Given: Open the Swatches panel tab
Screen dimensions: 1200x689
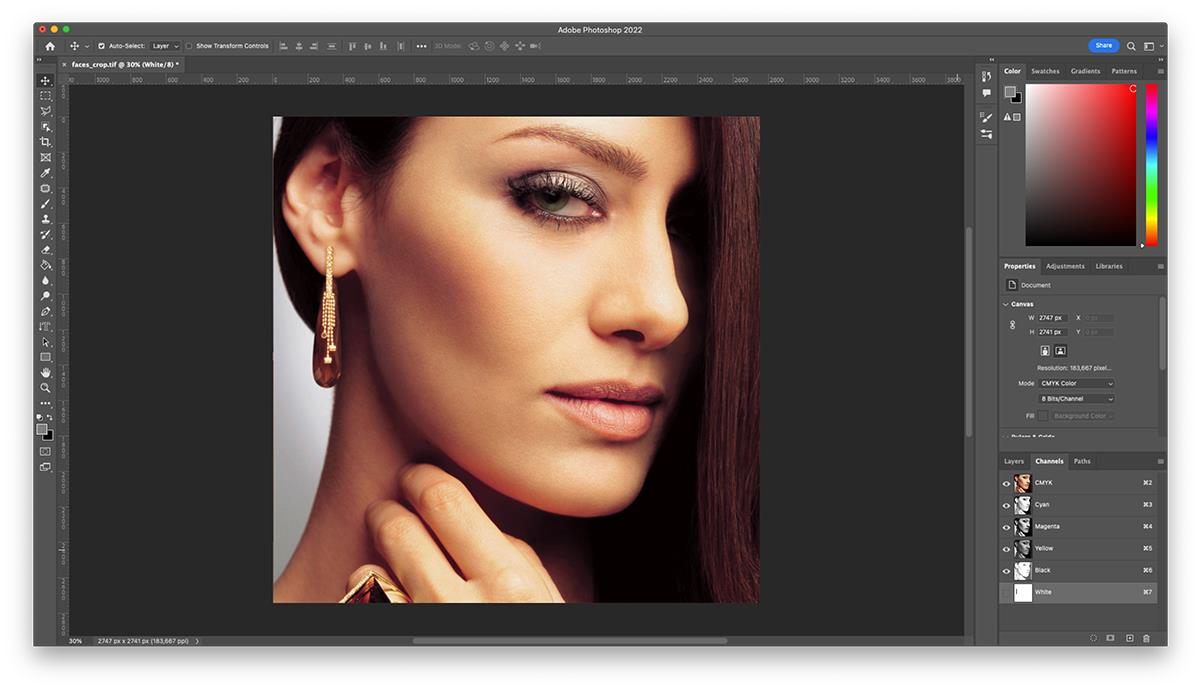Looking at the screenshot, I should pyautogui.click(x=1045, y=71).
